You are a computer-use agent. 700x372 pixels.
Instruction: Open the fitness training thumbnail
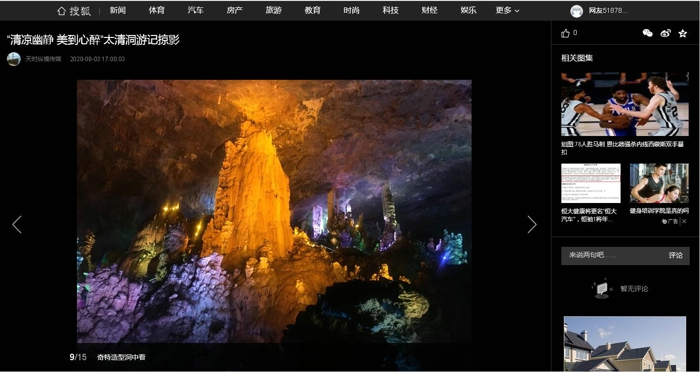pyautogui.click(x=659, y=183)
